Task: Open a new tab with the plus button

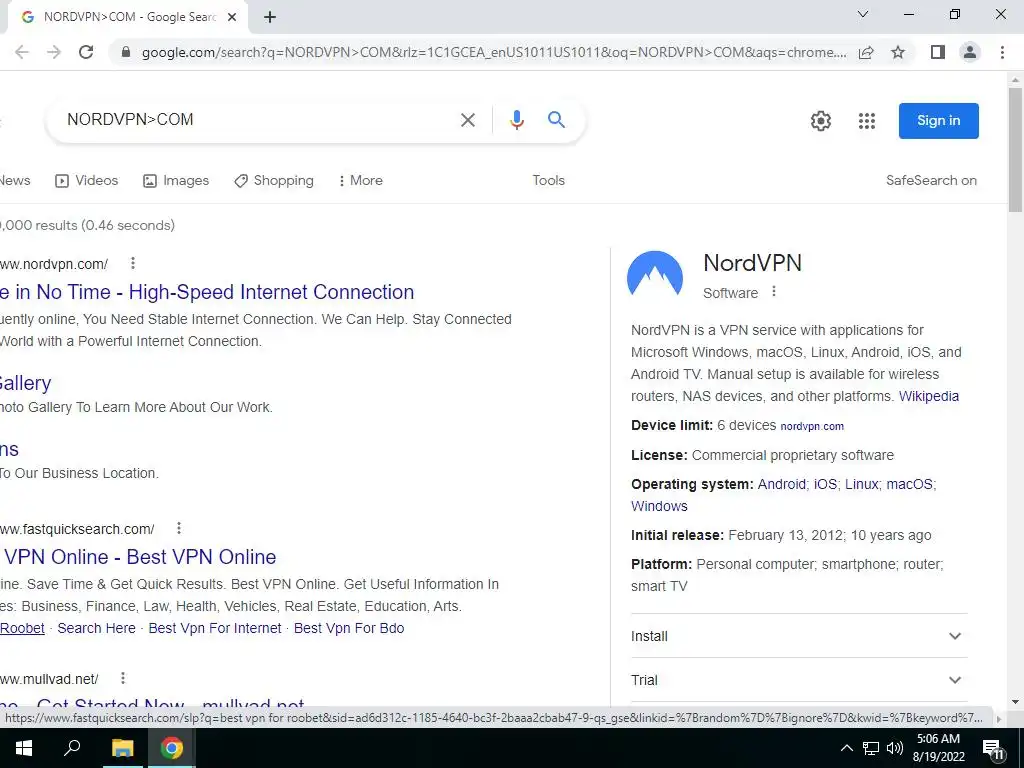Action: click(270, 18)
